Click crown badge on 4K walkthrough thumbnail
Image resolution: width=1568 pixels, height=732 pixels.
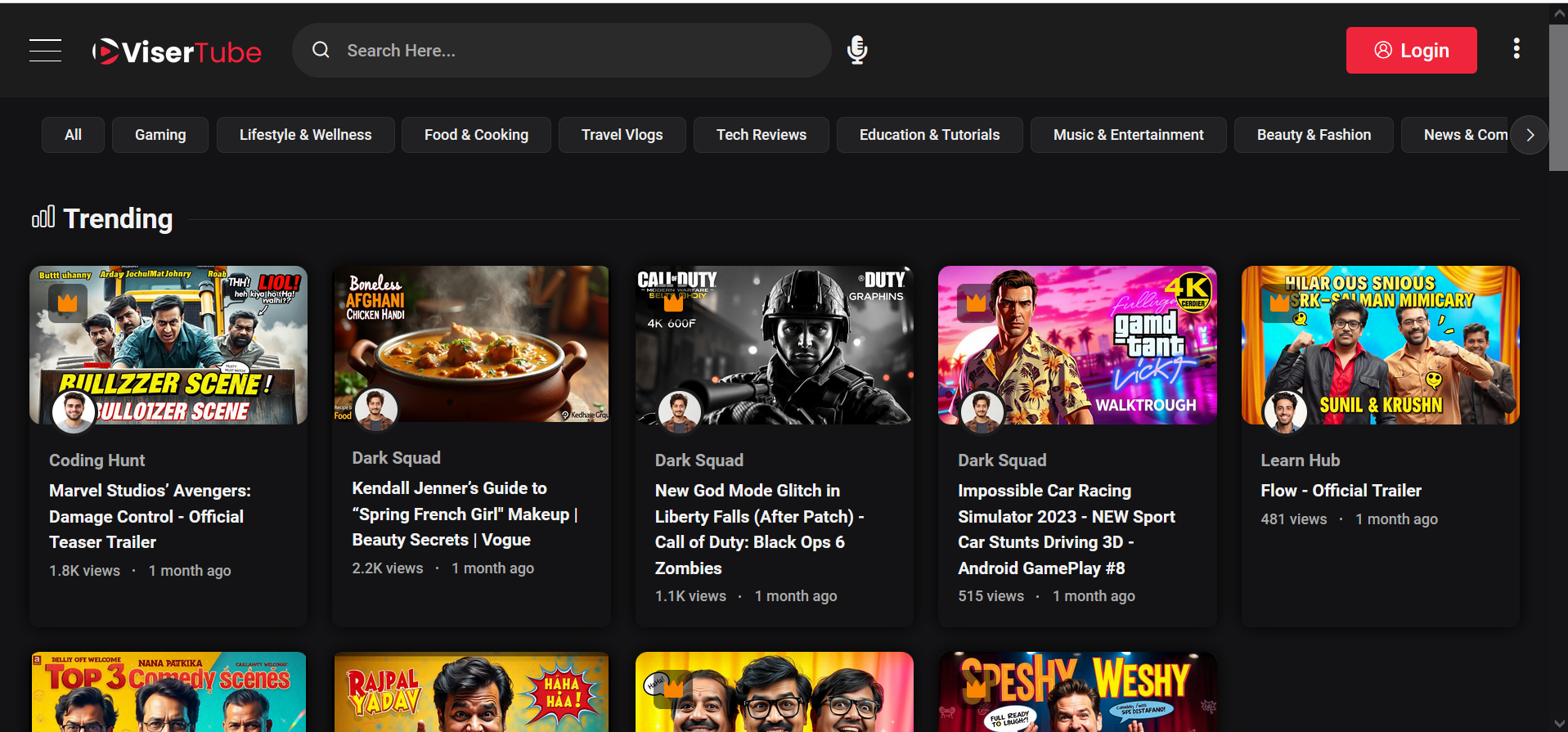[x=977, y=303]
